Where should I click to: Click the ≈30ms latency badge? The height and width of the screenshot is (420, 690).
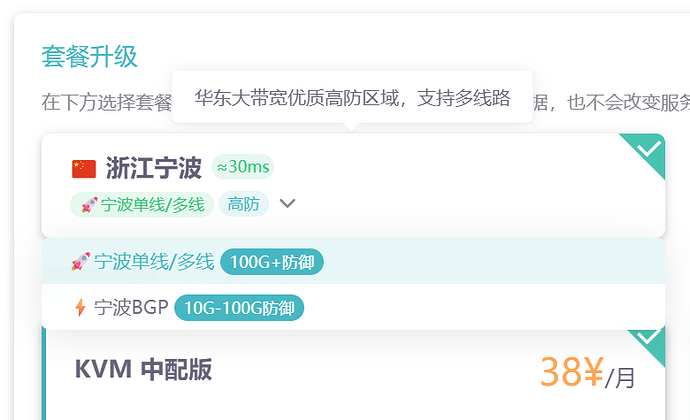[243, 167]
